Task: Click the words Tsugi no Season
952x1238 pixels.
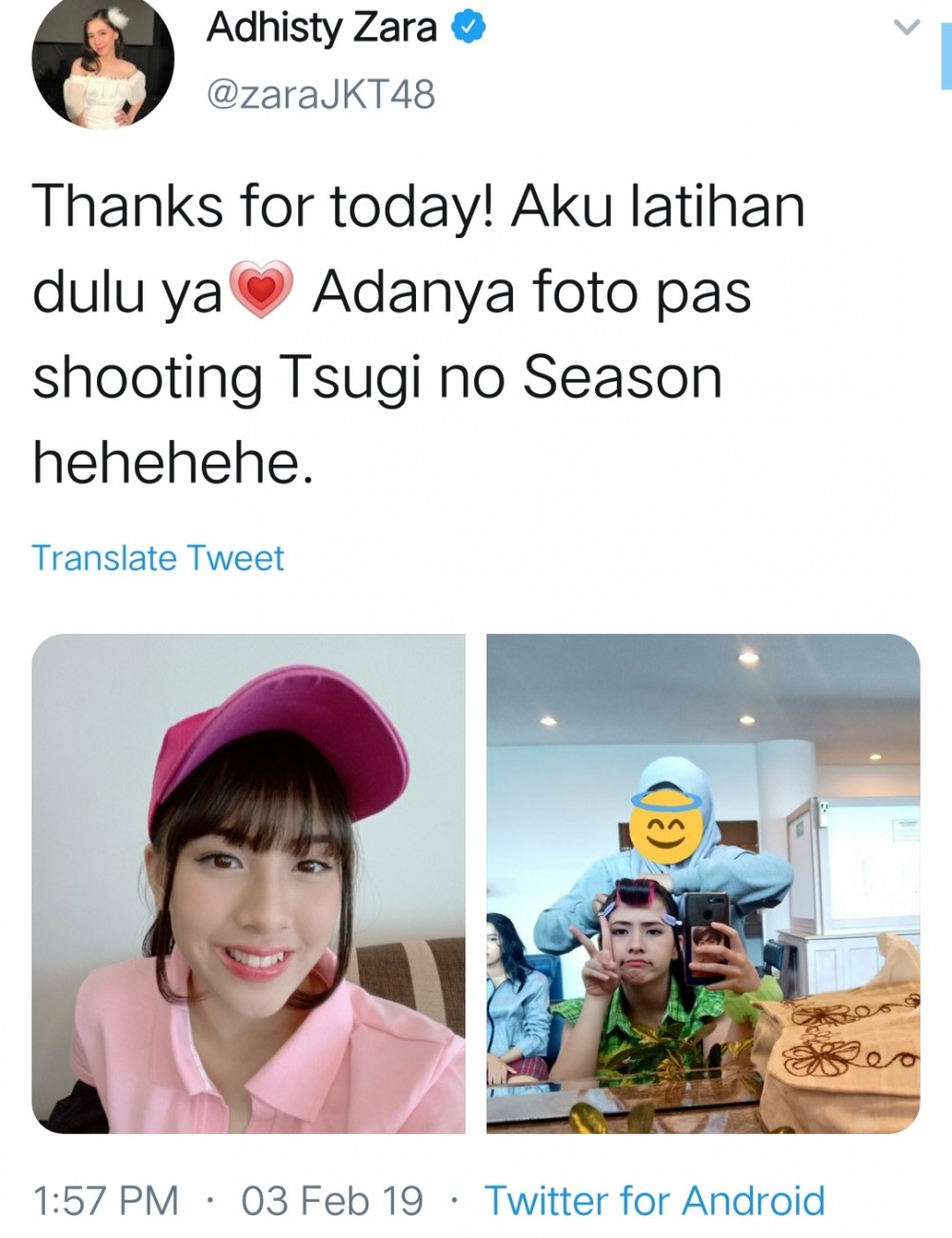Action: pos(500,378)
